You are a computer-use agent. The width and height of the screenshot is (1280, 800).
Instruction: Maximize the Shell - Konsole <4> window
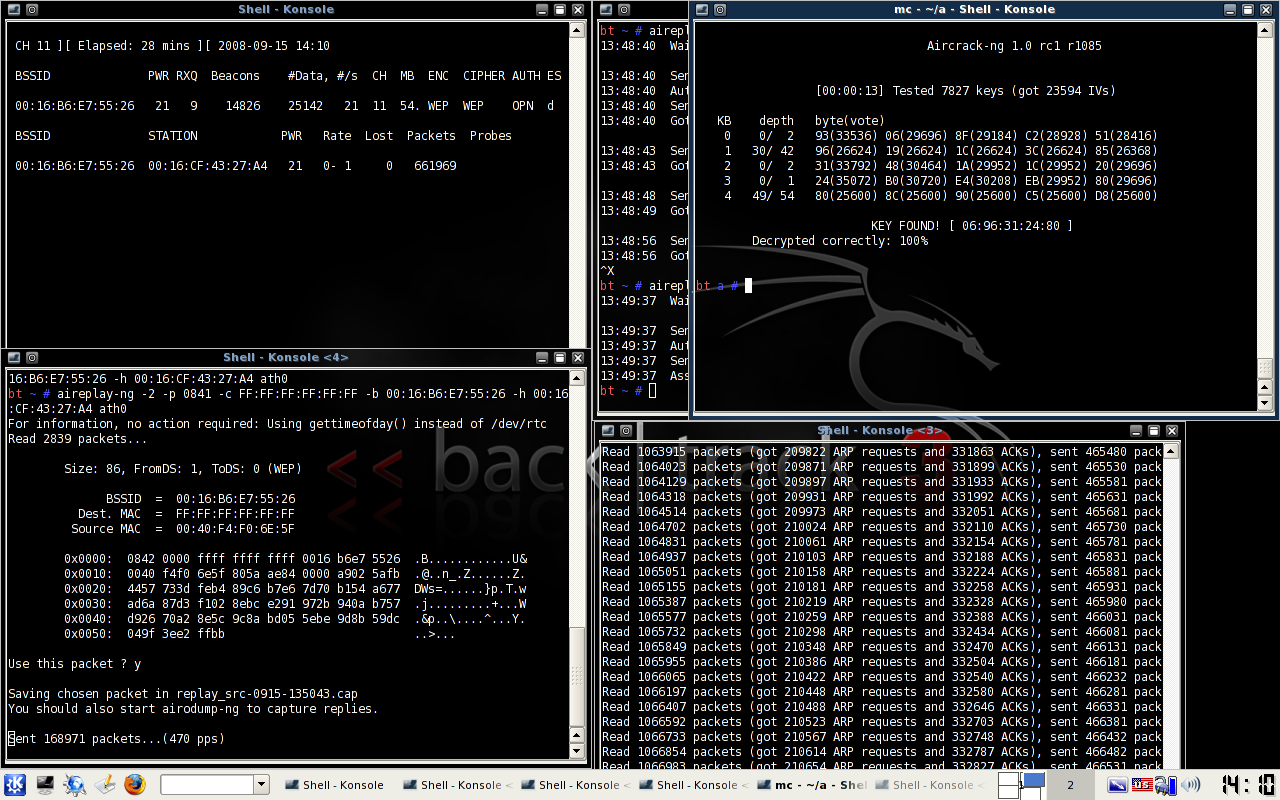(x=559, y=357)
